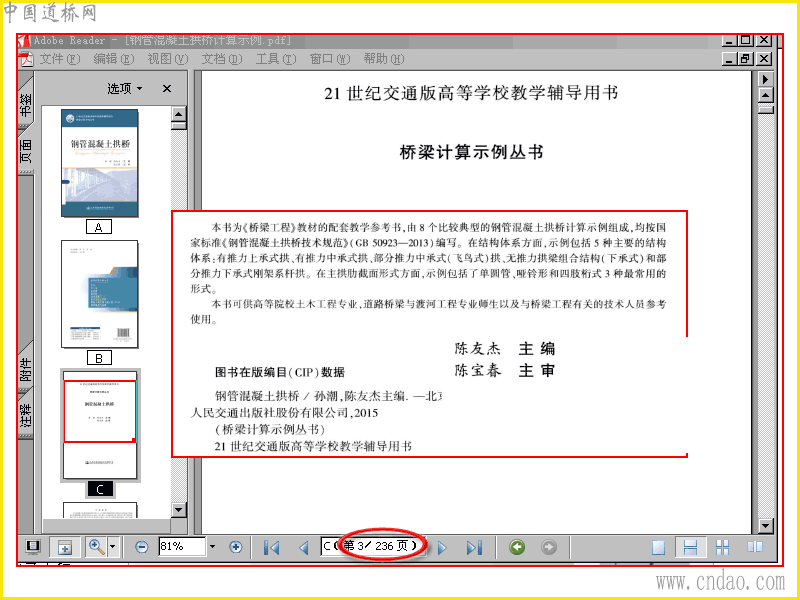Switch to single page layout
This screenshot has height=600, width=800.
point(659,547)
